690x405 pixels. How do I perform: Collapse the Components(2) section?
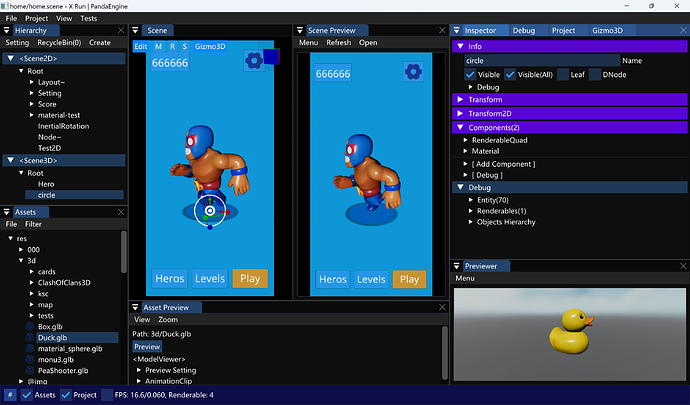click(460, 128)
